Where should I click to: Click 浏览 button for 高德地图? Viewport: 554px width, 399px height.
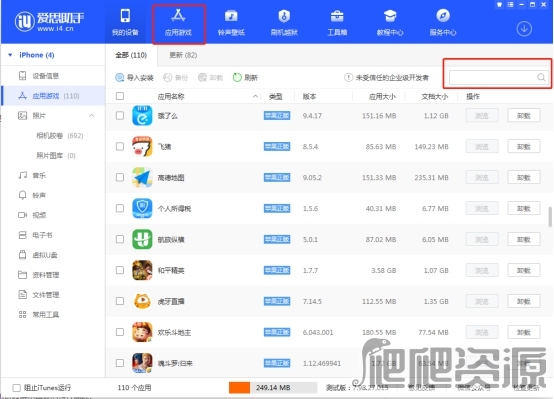coord(482,177)
